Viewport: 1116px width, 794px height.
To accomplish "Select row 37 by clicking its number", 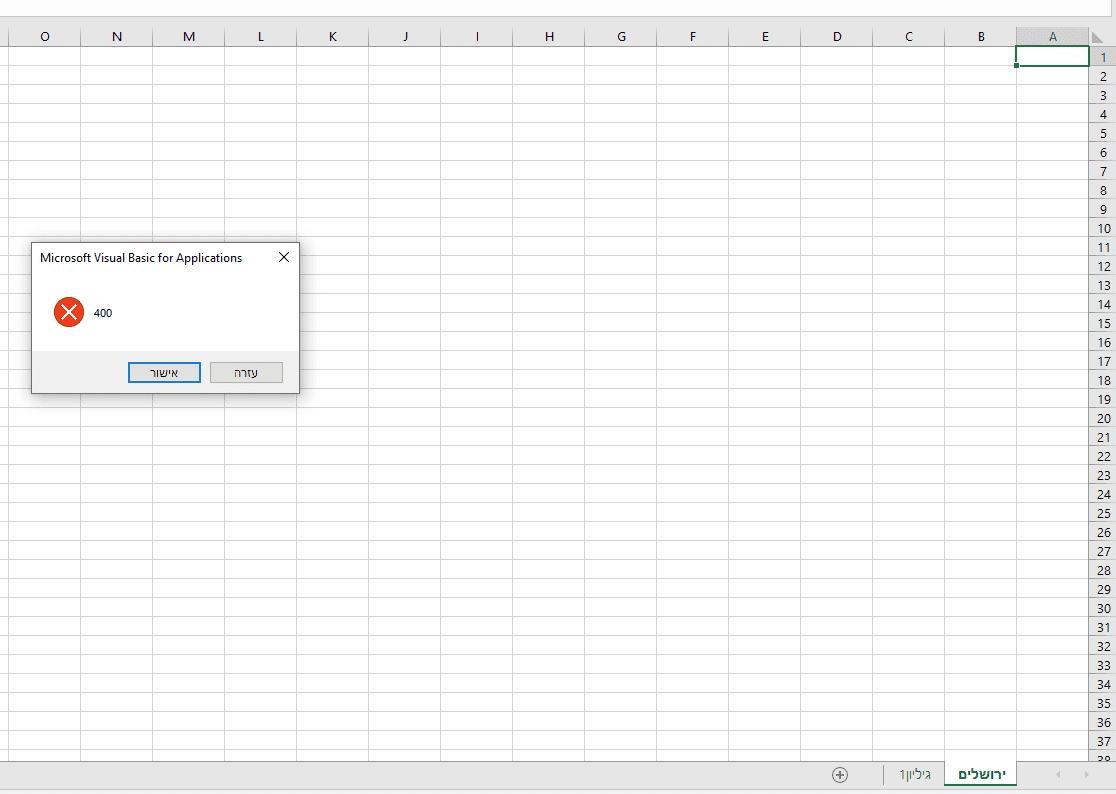I will (x=1103, y=741).
